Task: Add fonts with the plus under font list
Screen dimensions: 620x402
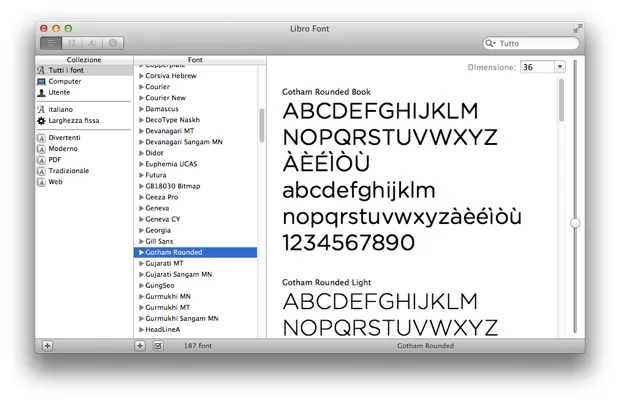Action: tap(140, 346)
